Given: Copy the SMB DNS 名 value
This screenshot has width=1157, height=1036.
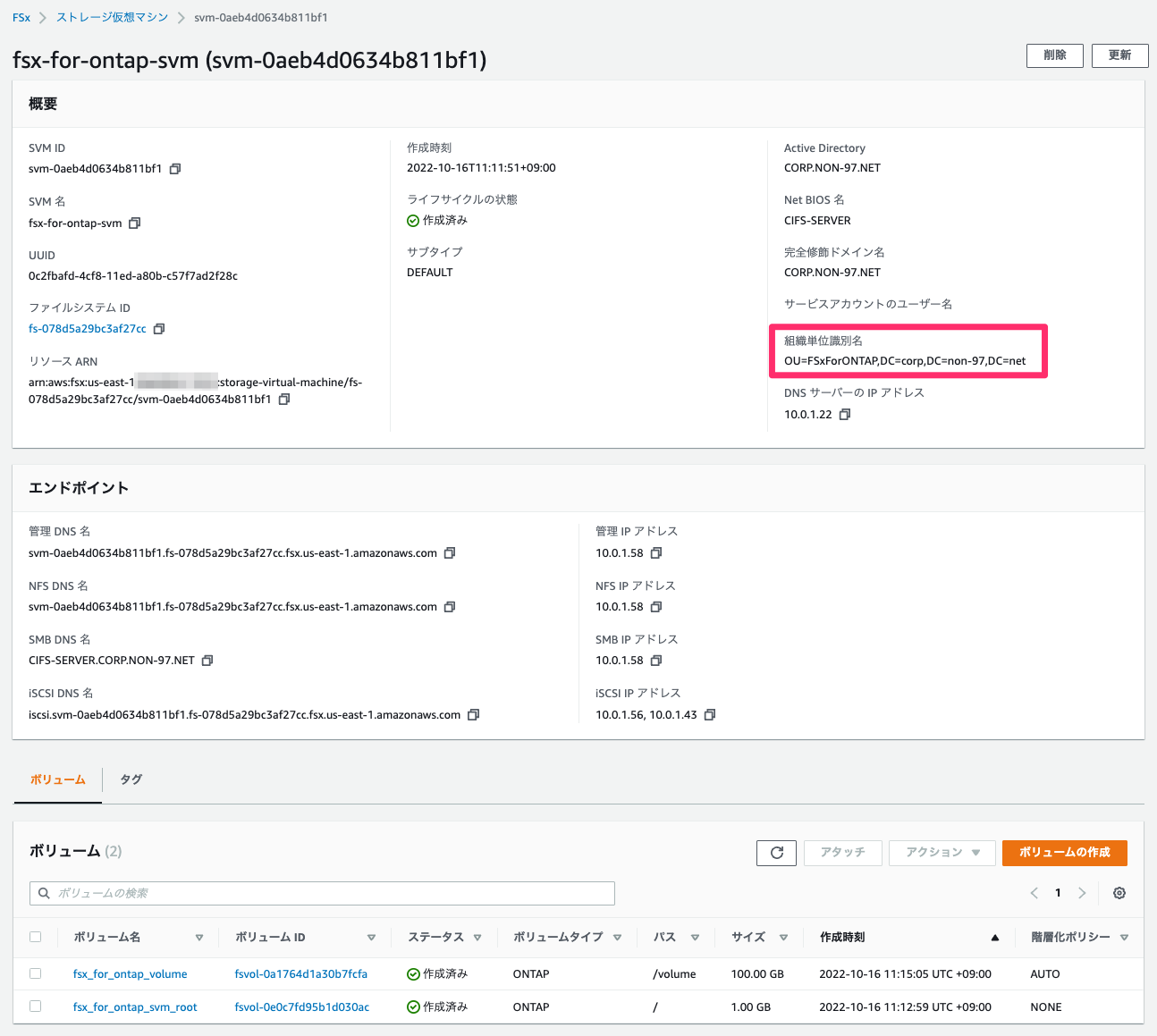Looking at the screenshot, I should point(207,660).
